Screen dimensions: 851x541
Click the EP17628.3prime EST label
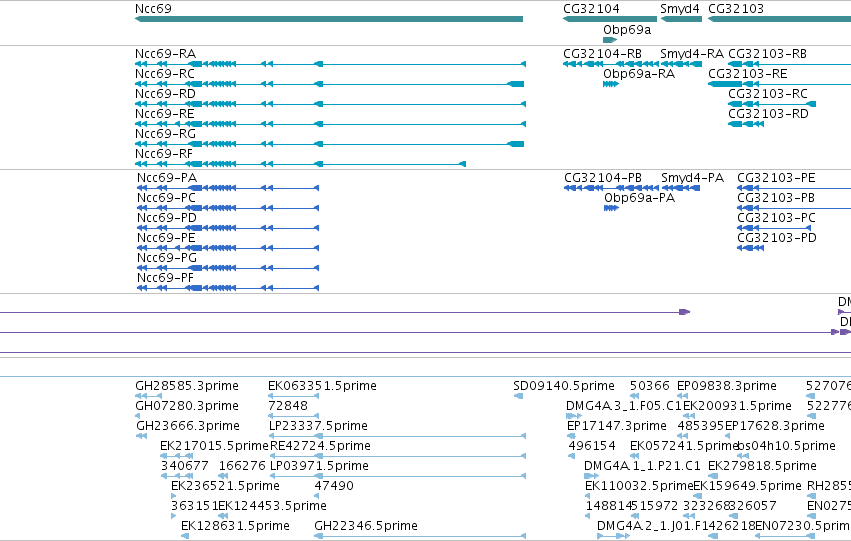[774, 426]
